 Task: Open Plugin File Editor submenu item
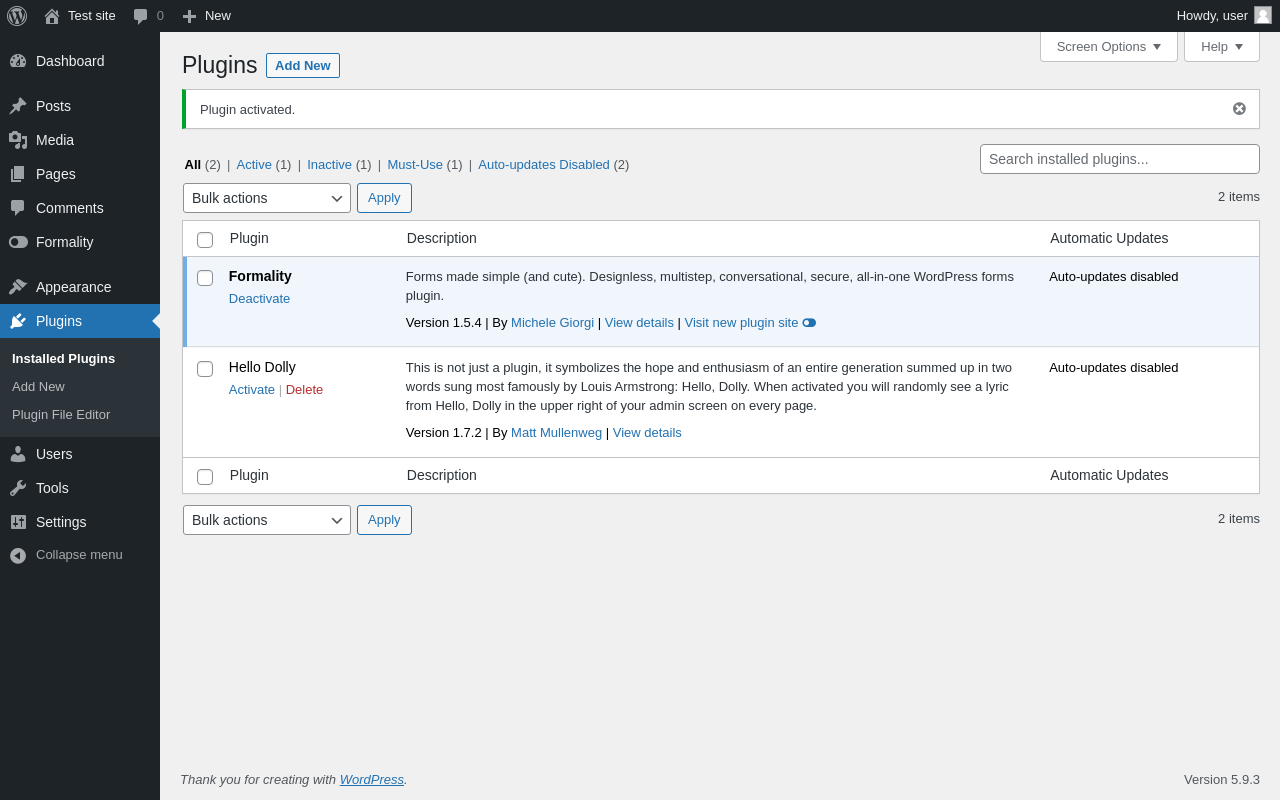tap(61, 415)
